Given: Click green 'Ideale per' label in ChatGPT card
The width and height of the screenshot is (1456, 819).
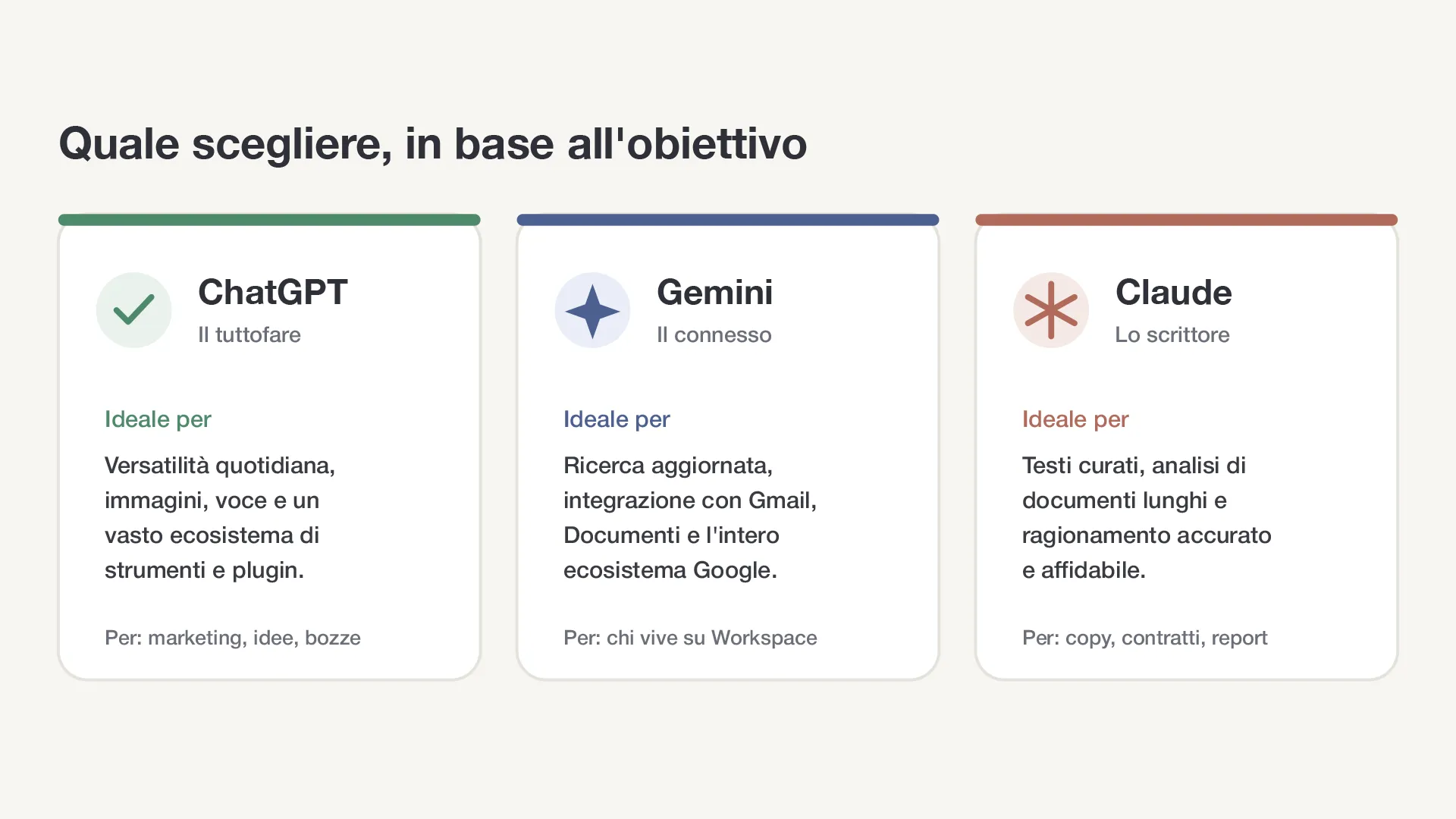Looking at the screenshot, I should point(158,419).
